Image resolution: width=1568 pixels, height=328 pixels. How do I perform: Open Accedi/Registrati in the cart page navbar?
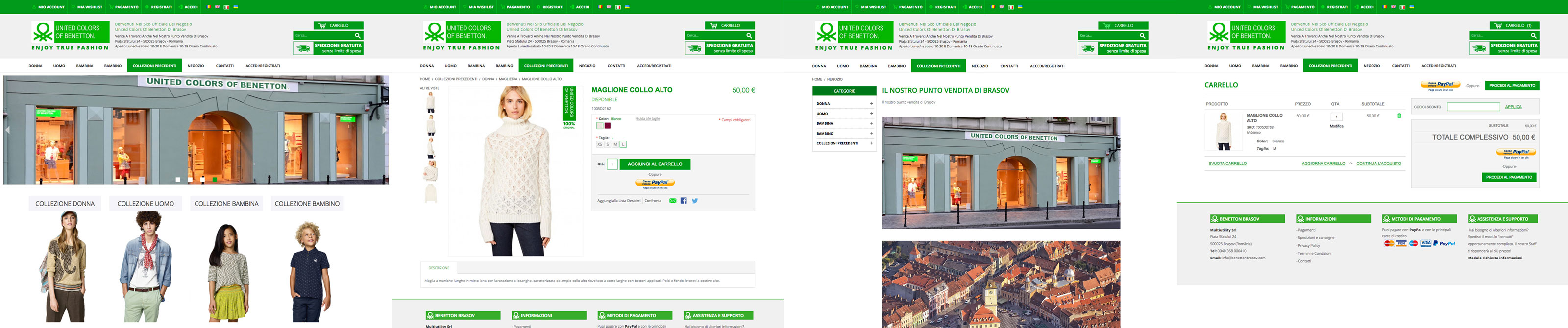pyautogui.click(x=1439, y=66)
